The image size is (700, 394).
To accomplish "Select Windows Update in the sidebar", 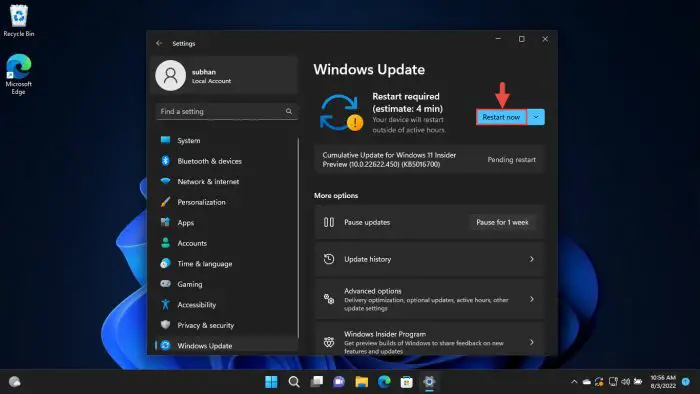I will pos(227,345).
